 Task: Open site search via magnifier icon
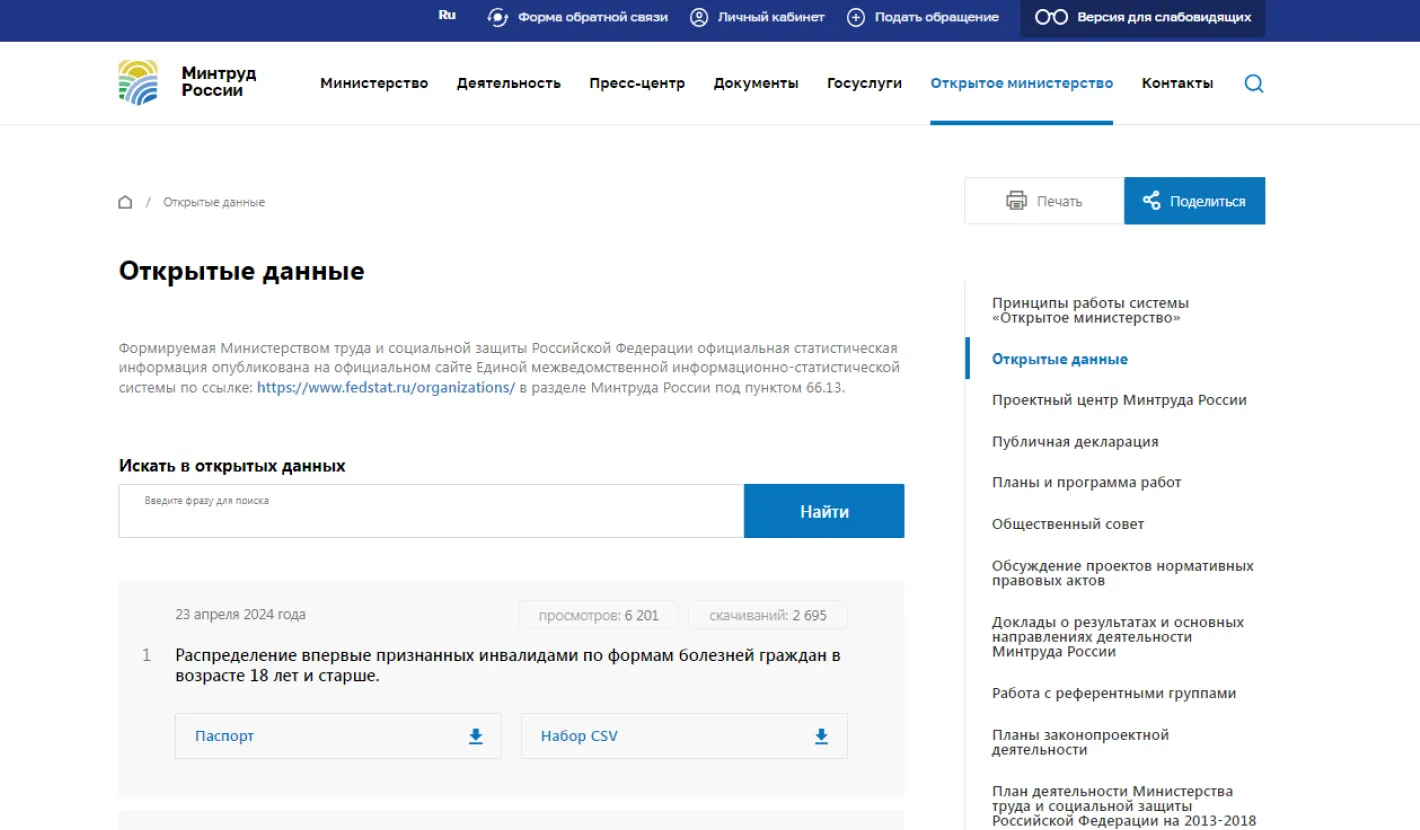[x=1253, y=84]
